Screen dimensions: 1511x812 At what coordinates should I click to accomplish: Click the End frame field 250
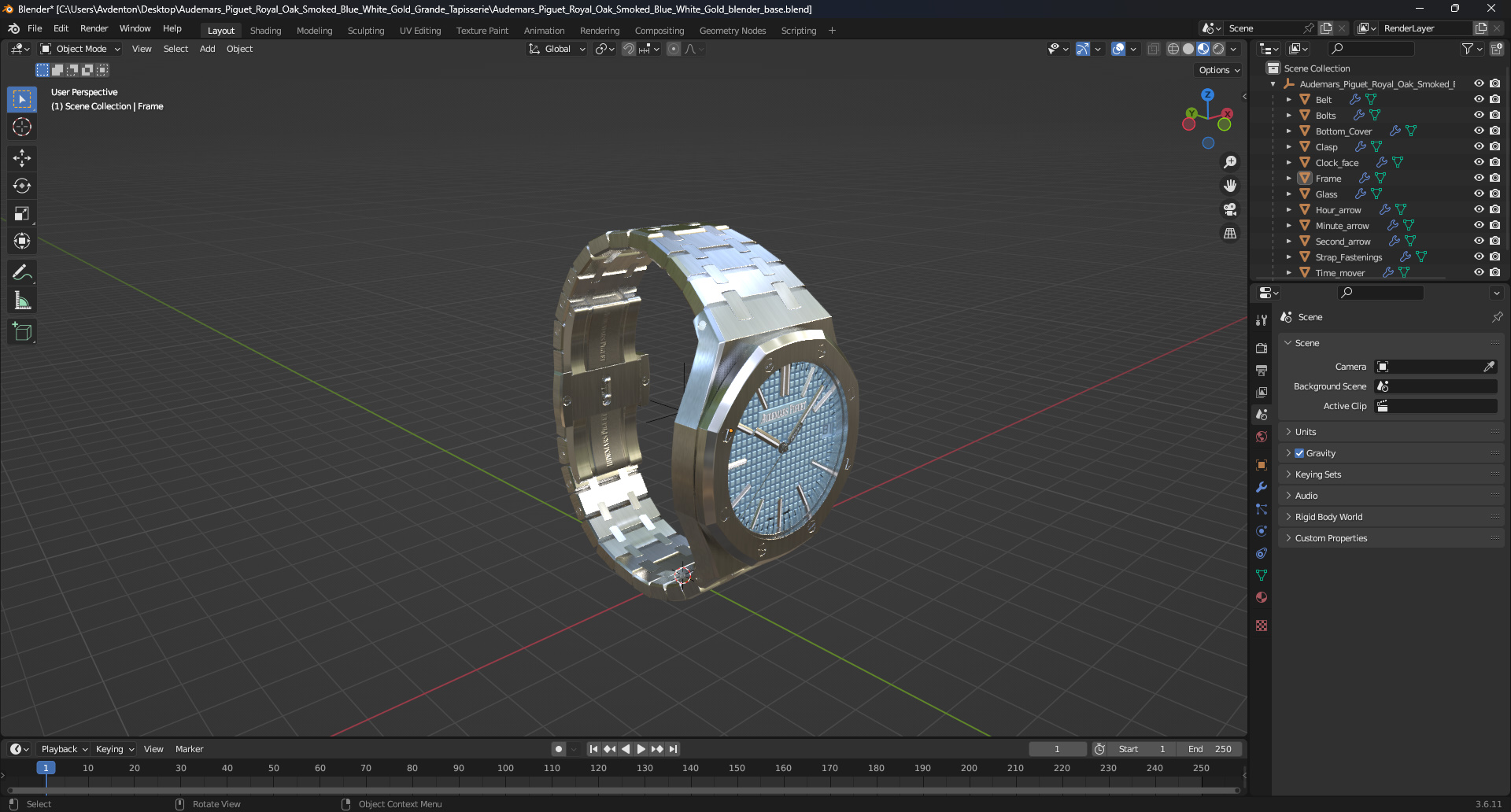pyautogui.click(x=1210, y=749)
